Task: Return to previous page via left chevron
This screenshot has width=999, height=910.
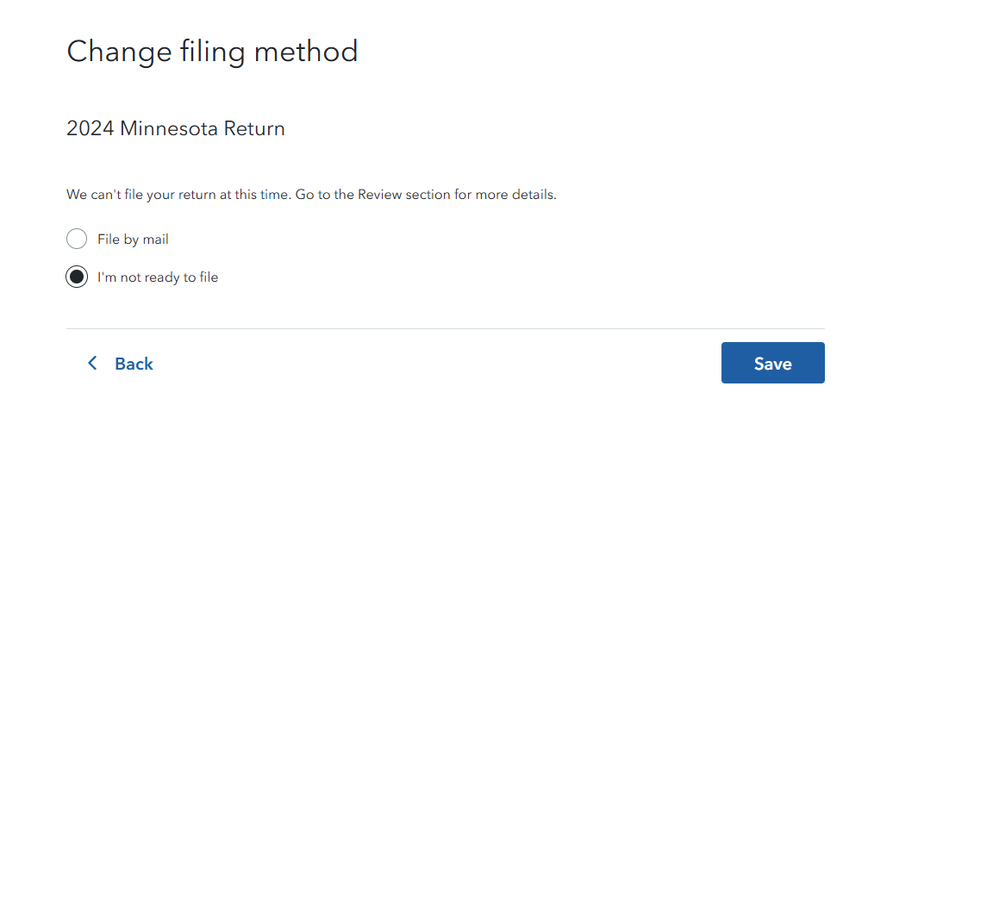Action: tap(92, 363)
